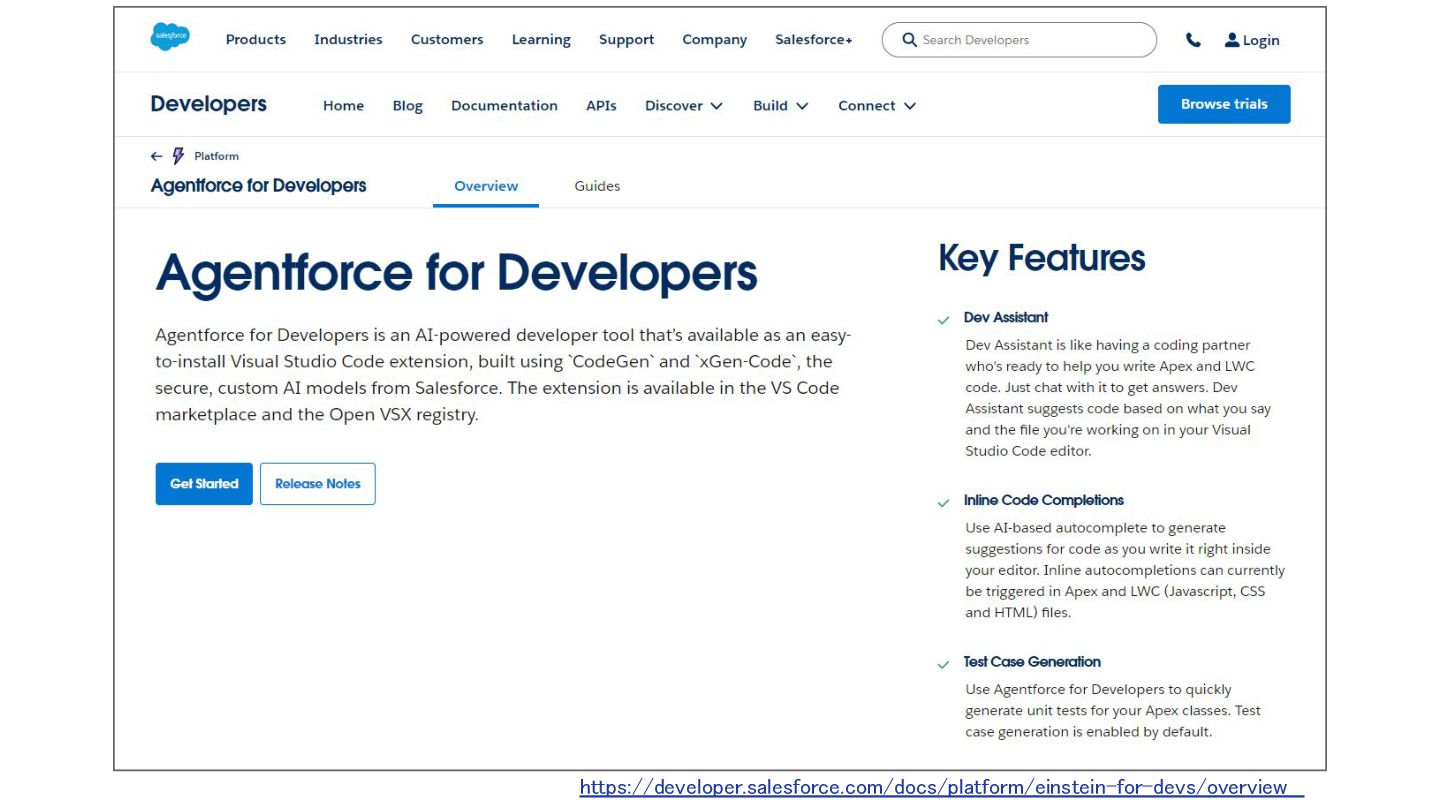This screenshot has width=1440, height=810.
Task: Switch to the Guides tab
Action: coord(597,186)
